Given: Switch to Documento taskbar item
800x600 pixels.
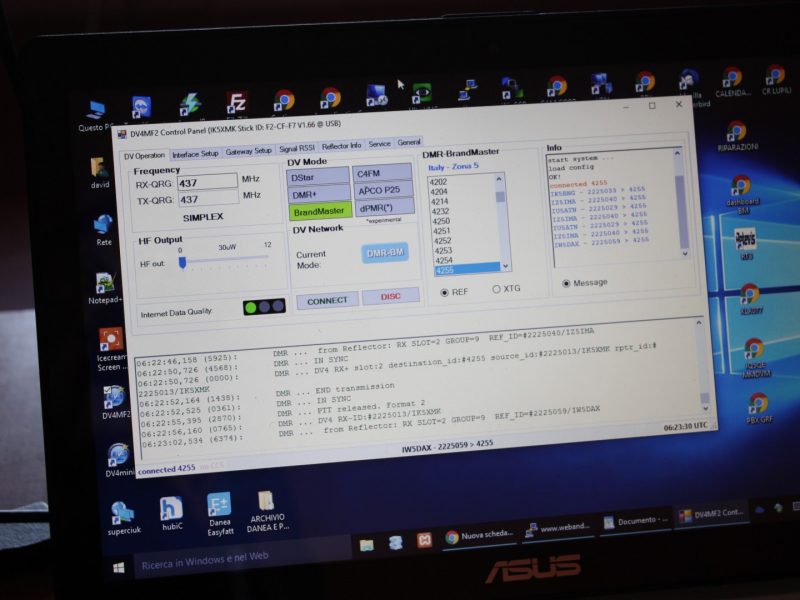Looking at the screenshot, I should [x=636, y=521].
